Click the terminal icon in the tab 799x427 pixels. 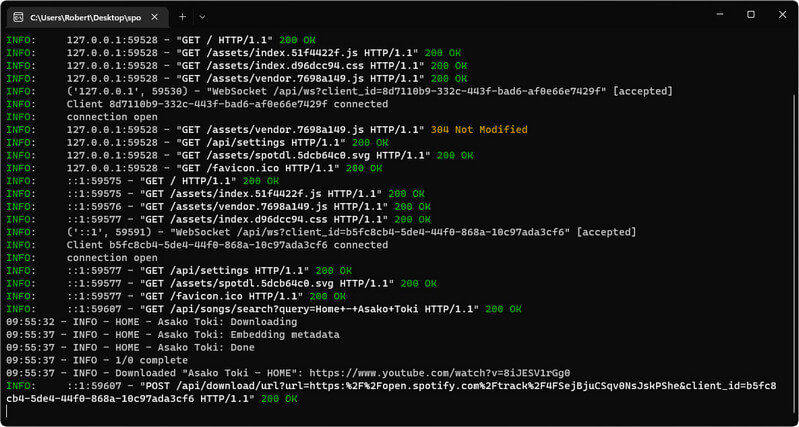(x=17, y=17)
